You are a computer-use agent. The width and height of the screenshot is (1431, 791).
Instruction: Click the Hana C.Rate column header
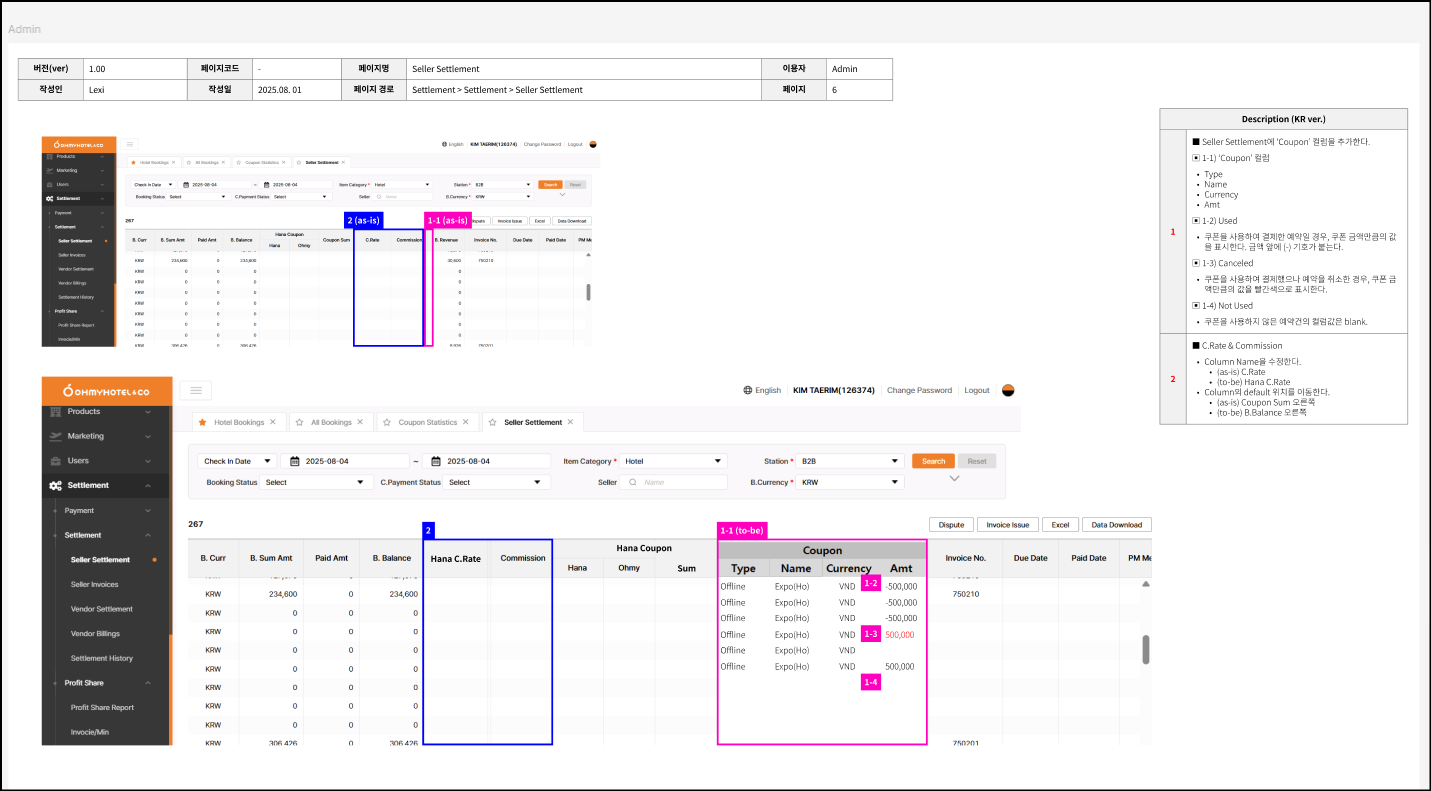point(456,558)
